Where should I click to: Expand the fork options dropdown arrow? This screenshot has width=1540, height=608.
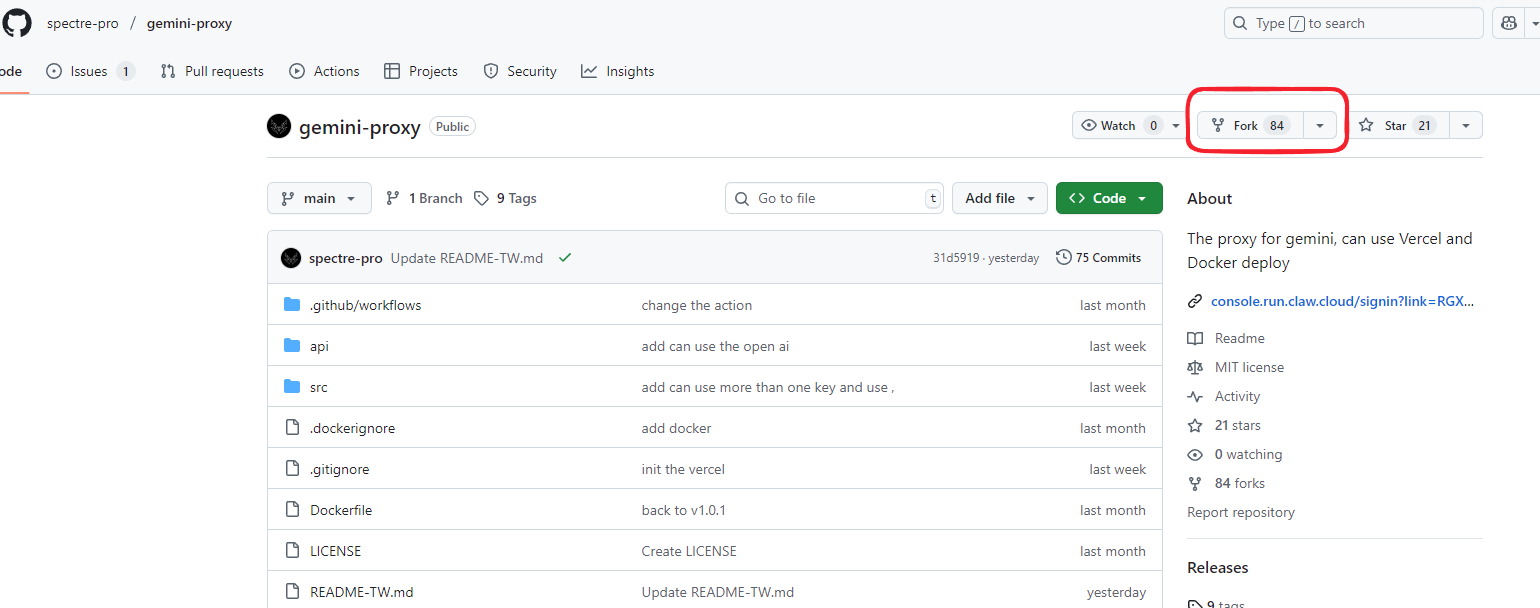pyautogui.click(x=1320, y=126)
